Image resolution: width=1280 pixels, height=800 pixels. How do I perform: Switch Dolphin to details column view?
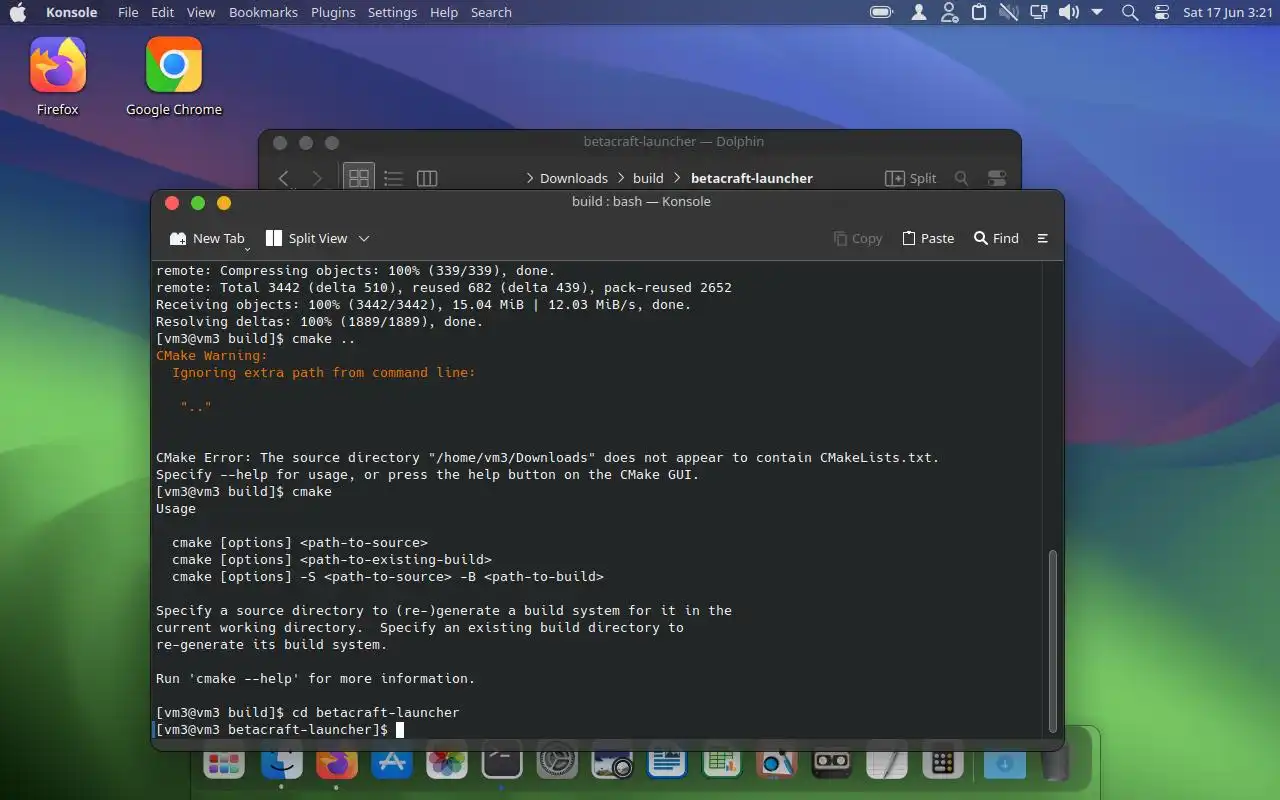point(427,178)
